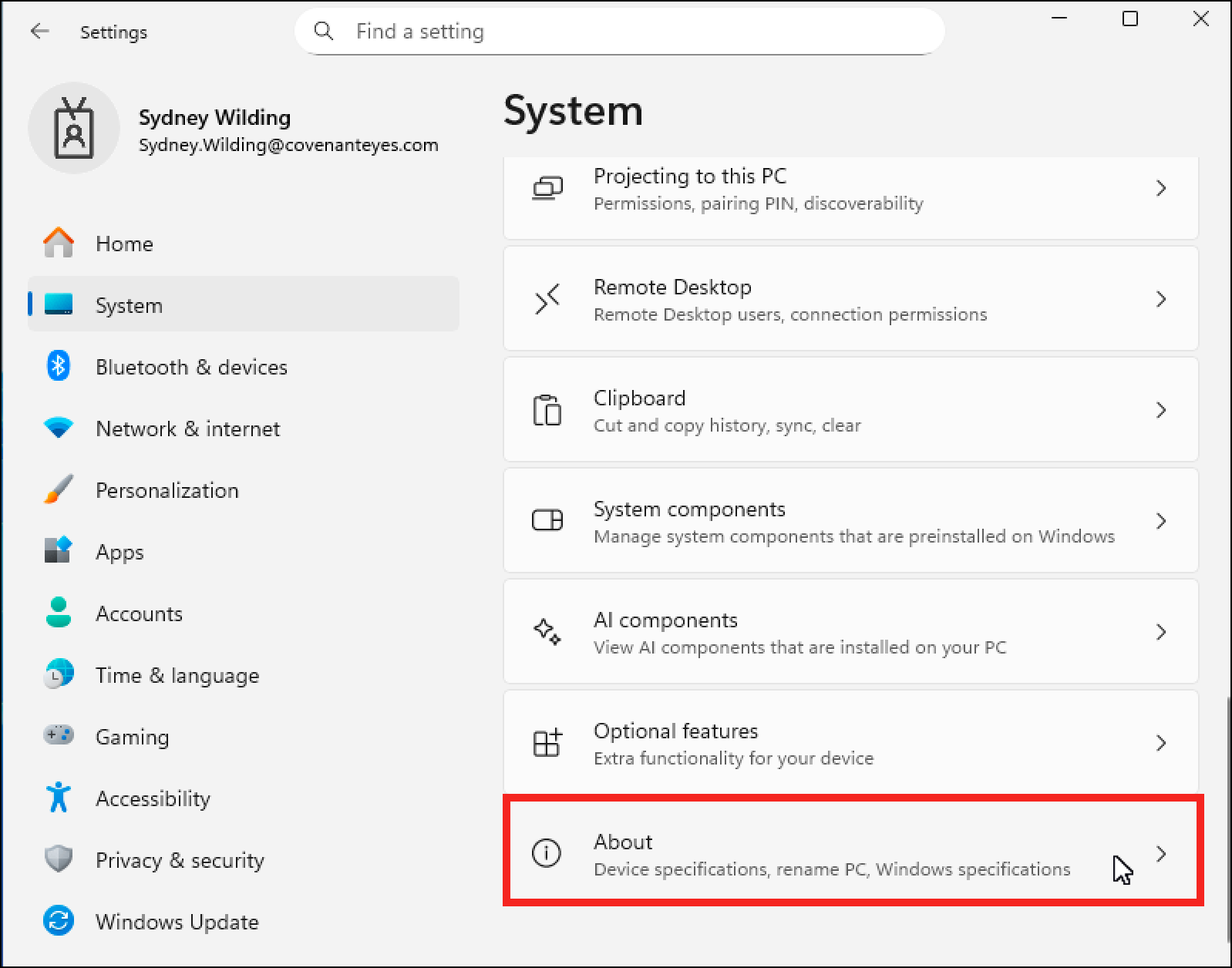Click the Wi-Fi Network & internet icon
The width and height of the screenshot is (1232, 968).
(x=59, y=428)
